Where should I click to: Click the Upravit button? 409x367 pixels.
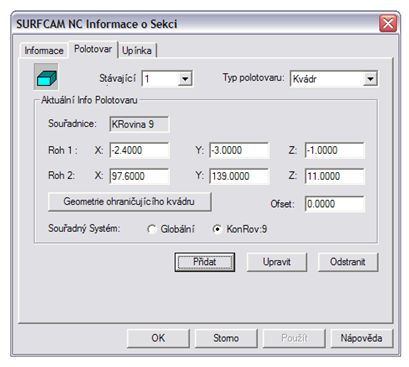click(277, 262)
